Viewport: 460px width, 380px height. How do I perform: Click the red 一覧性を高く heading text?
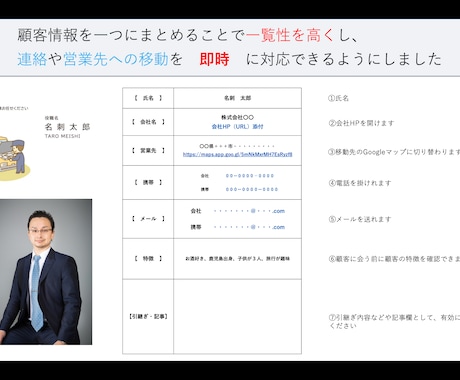(x=290, y=35)
